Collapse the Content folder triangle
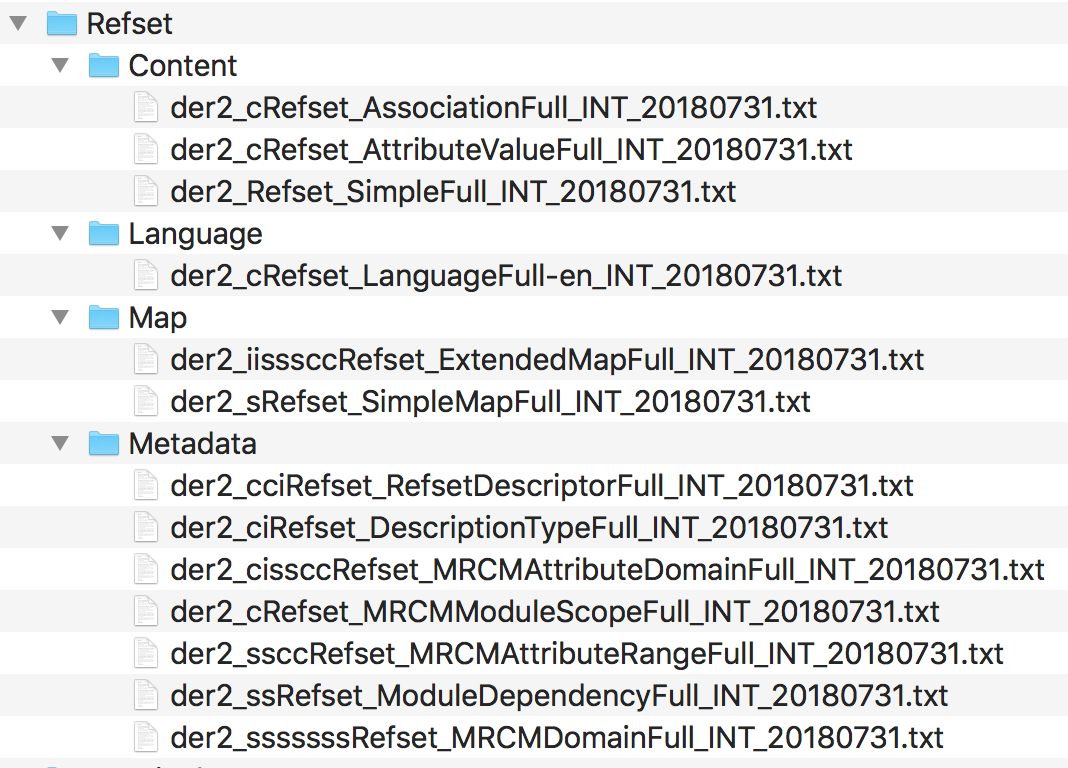This screenshot has height=768, width=1068. pyautogui.click(x=61, y=65)
